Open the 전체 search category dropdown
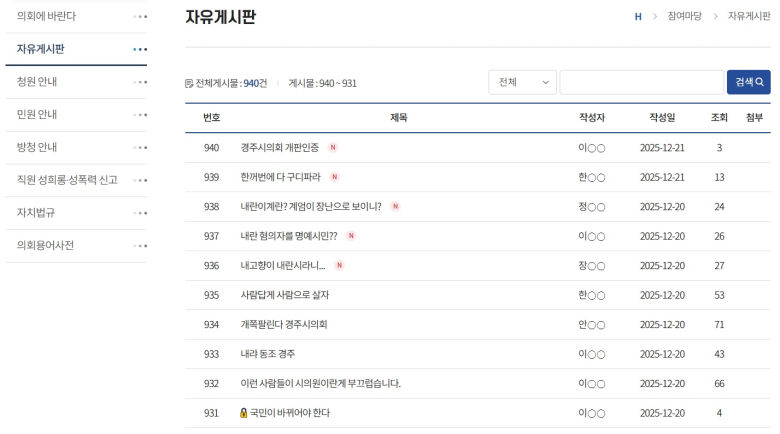 pos(522,82)
